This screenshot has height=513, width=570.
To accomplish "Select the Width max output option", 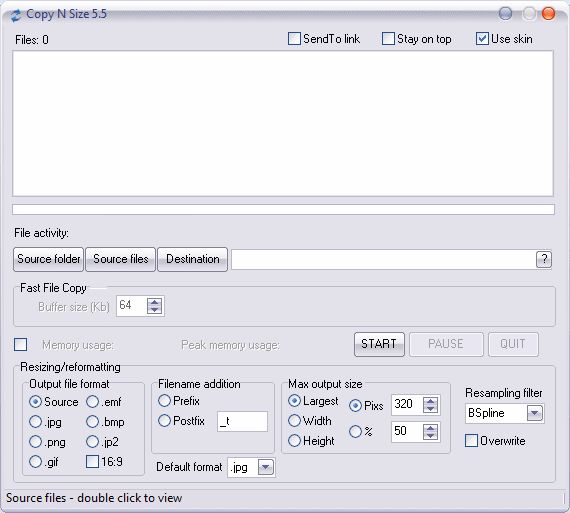I will [x=294, y=421].
